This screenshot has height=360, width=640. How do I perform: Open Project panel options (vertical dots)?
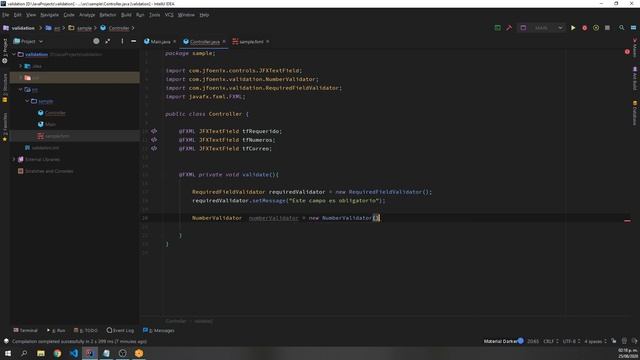pos(122,41)
